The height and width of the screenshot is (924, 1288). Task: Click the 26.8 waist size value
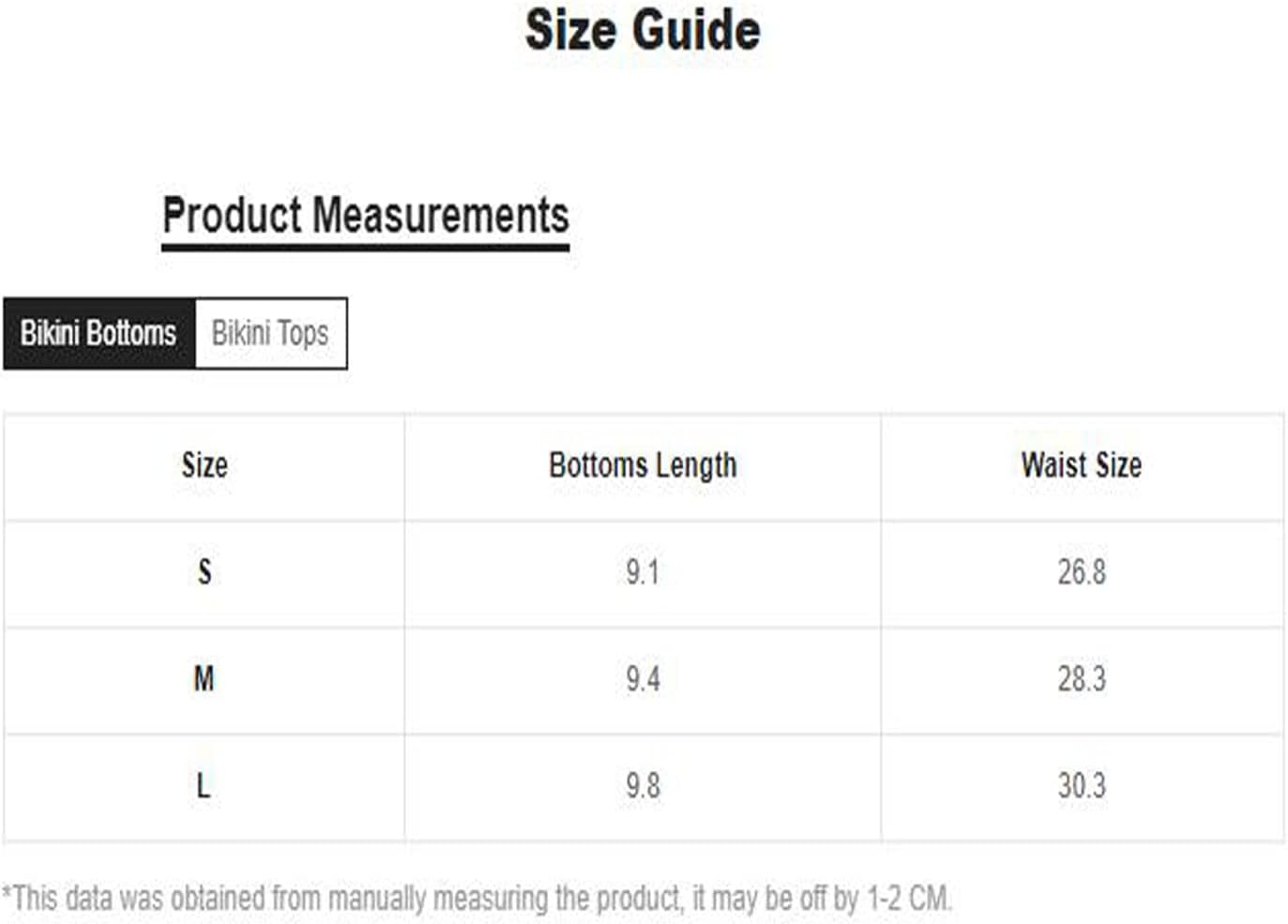[1082, 572]
